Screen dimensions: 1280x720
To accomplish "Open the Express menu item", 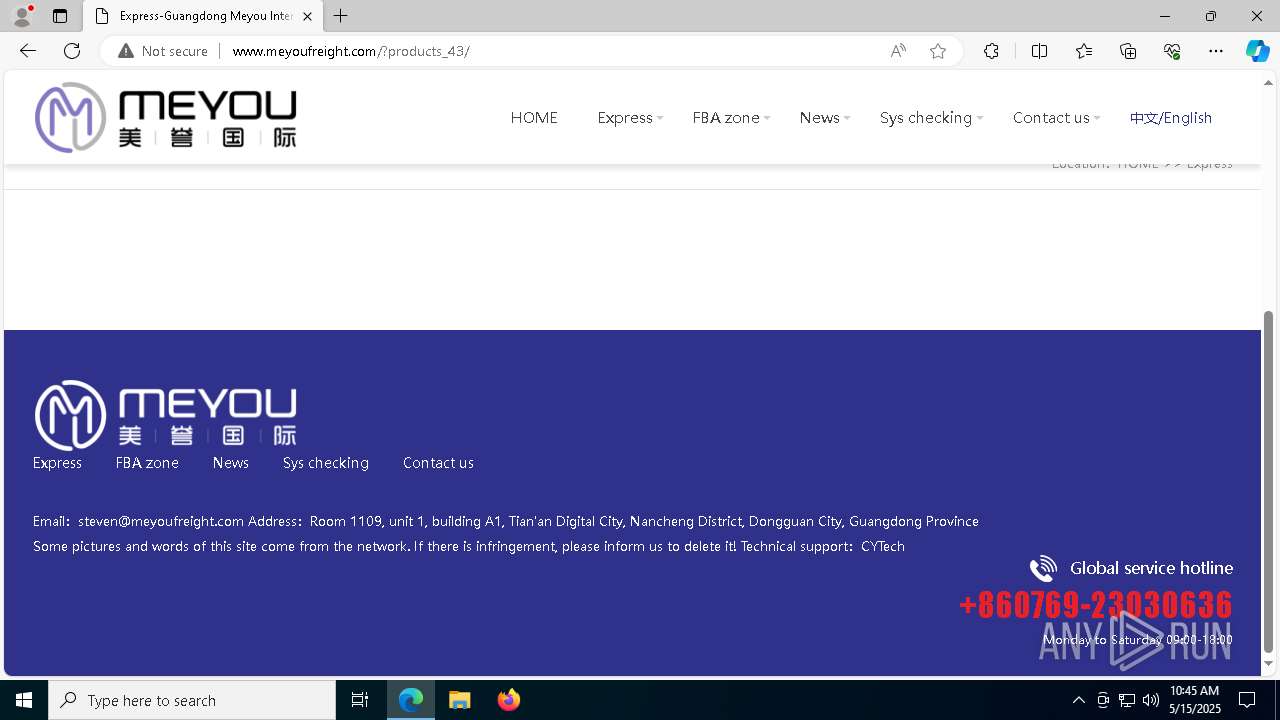I will pyautogui.click(x=625, y=117).
